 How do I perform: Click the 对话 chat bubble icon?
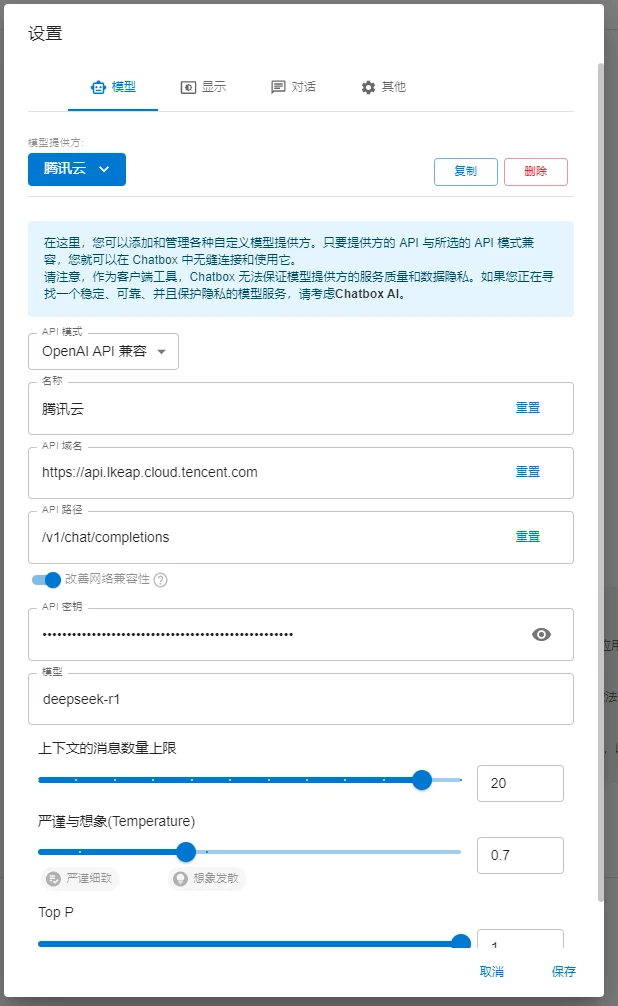tap(278, 87)
